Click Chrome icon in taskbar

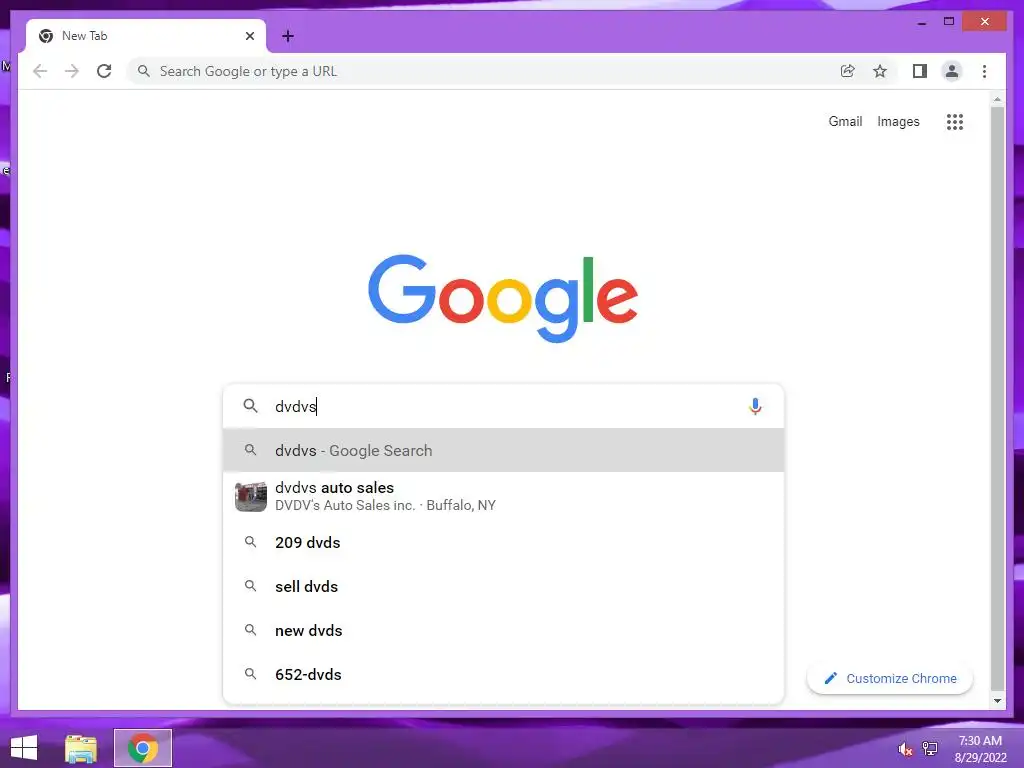point(142,748)
